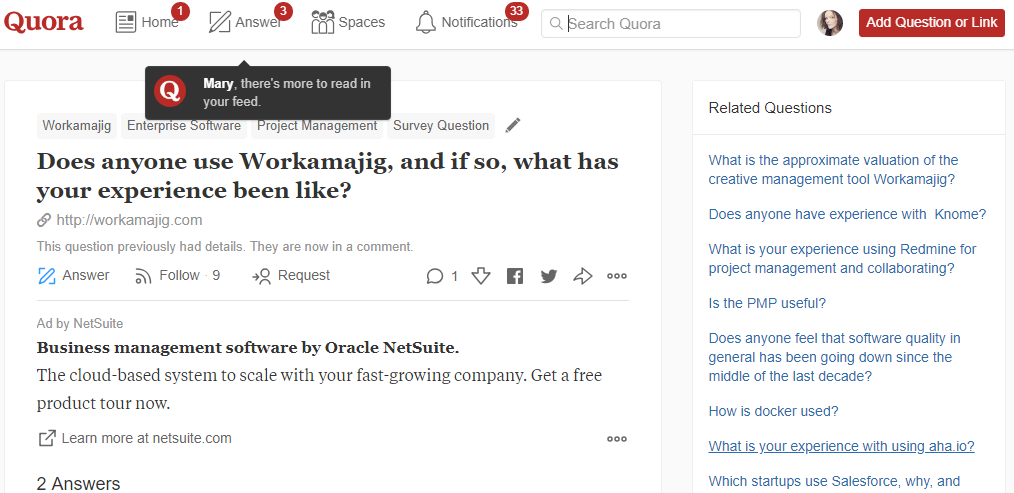Open the question's more options ellipsis

[617, 276]
